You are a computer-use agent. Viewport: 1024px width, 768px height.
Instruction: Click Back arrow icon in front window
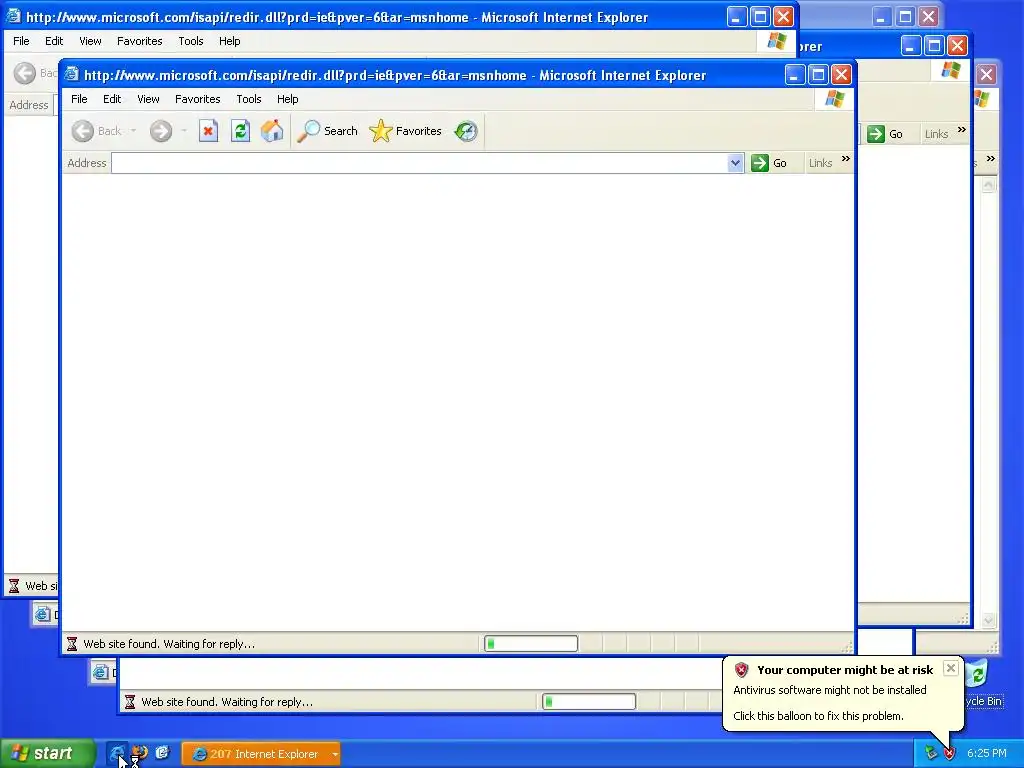pyautogui.click(x=83, y=131)
